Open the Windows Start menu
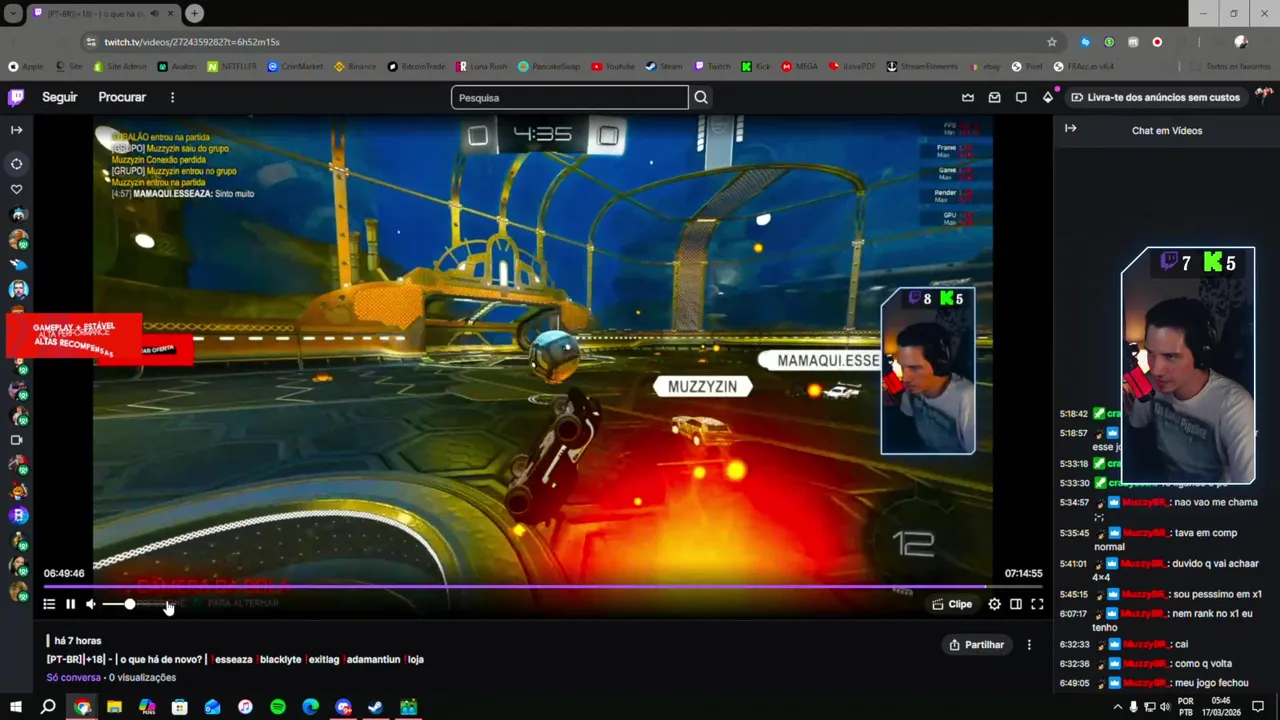1280x720 pixels. pos(16,707)
